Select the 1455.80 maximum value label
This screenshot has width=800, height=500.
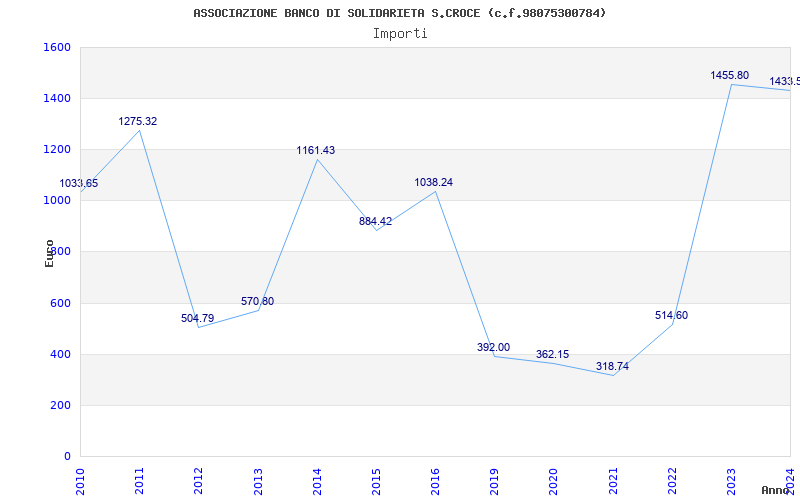click(x=730, y=76)
